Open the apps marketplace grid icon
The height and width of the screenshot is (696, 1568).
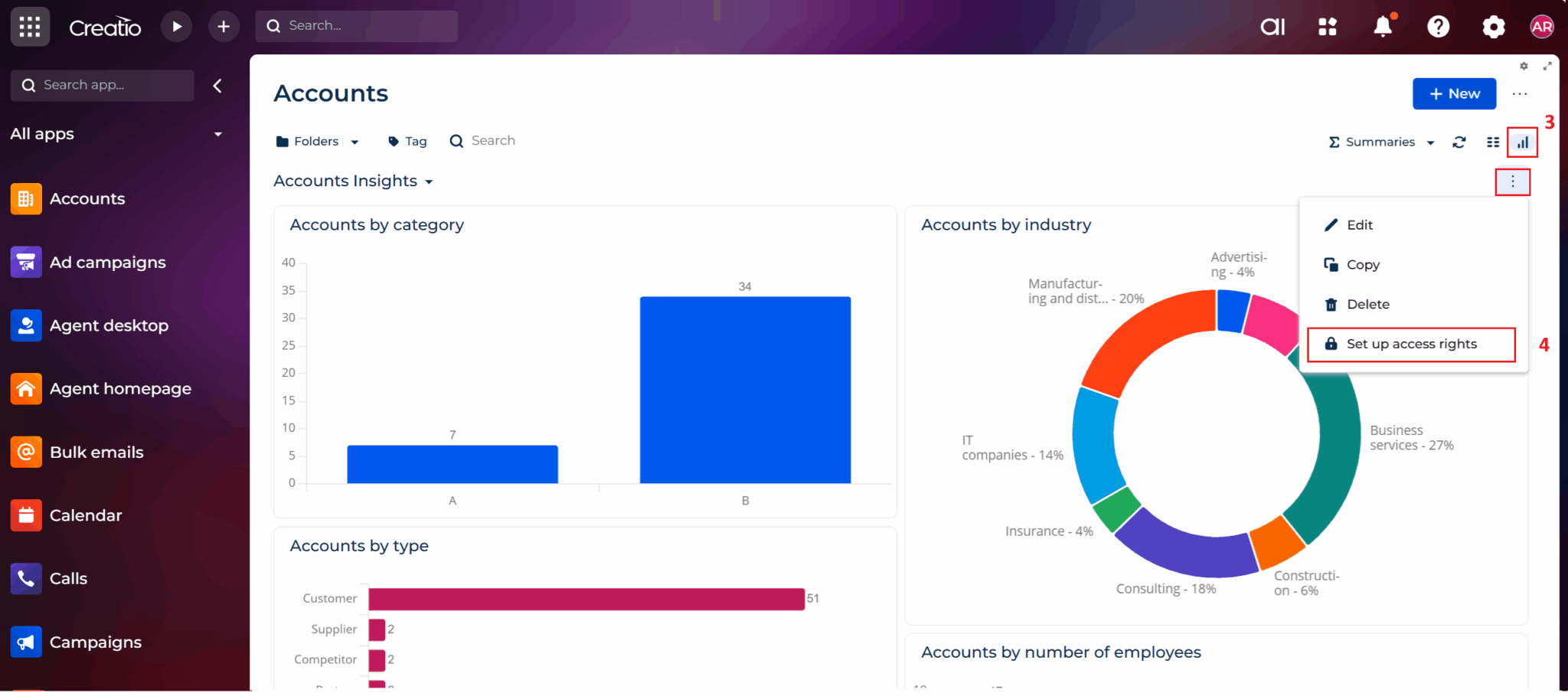pos(1328,26)
